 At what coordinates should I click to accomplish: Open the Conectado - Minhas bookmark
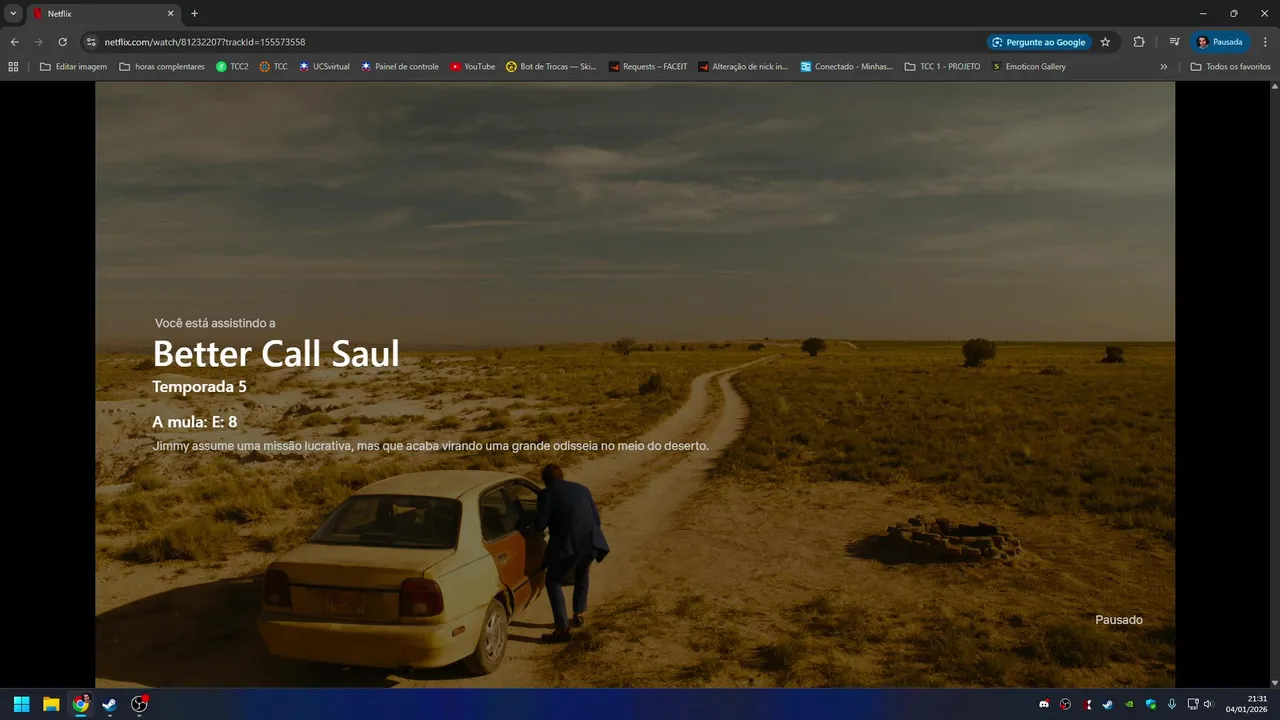[847, 67]
